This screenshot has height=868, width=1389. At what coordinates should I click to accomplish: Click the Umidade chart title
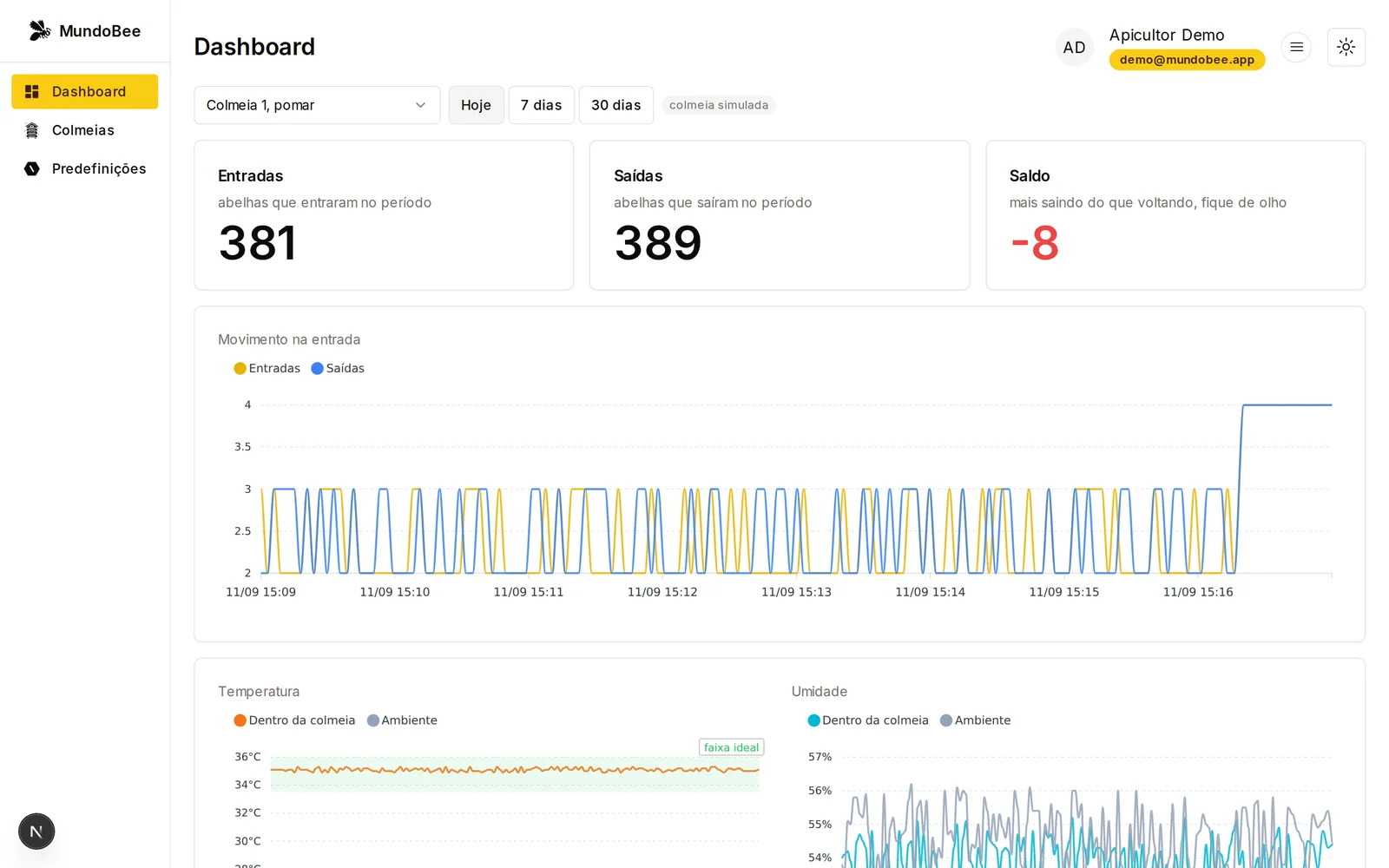[820, 692]
